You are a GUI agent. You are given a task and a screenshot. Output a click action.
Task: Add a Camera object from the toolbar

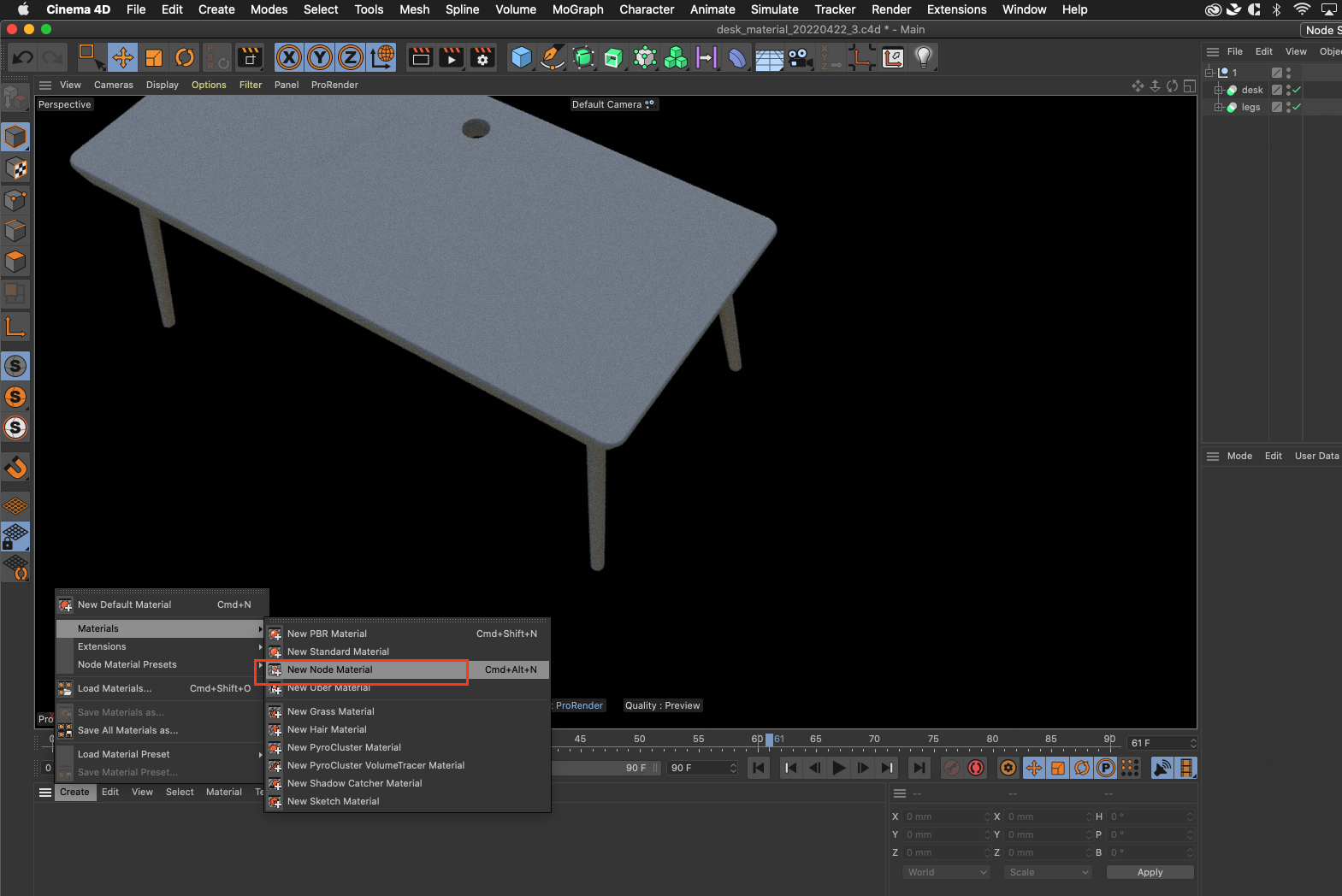coord(801,57)
